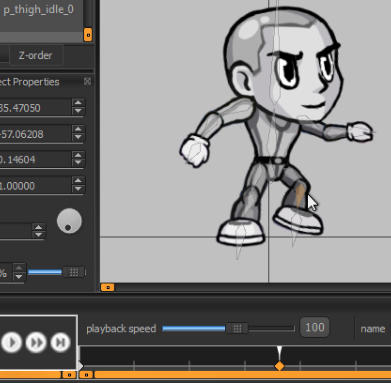Screen dimensions: 391x383
Task: Click the angle rotation dial
Action: pyautogui.click(x=69, y=221)
